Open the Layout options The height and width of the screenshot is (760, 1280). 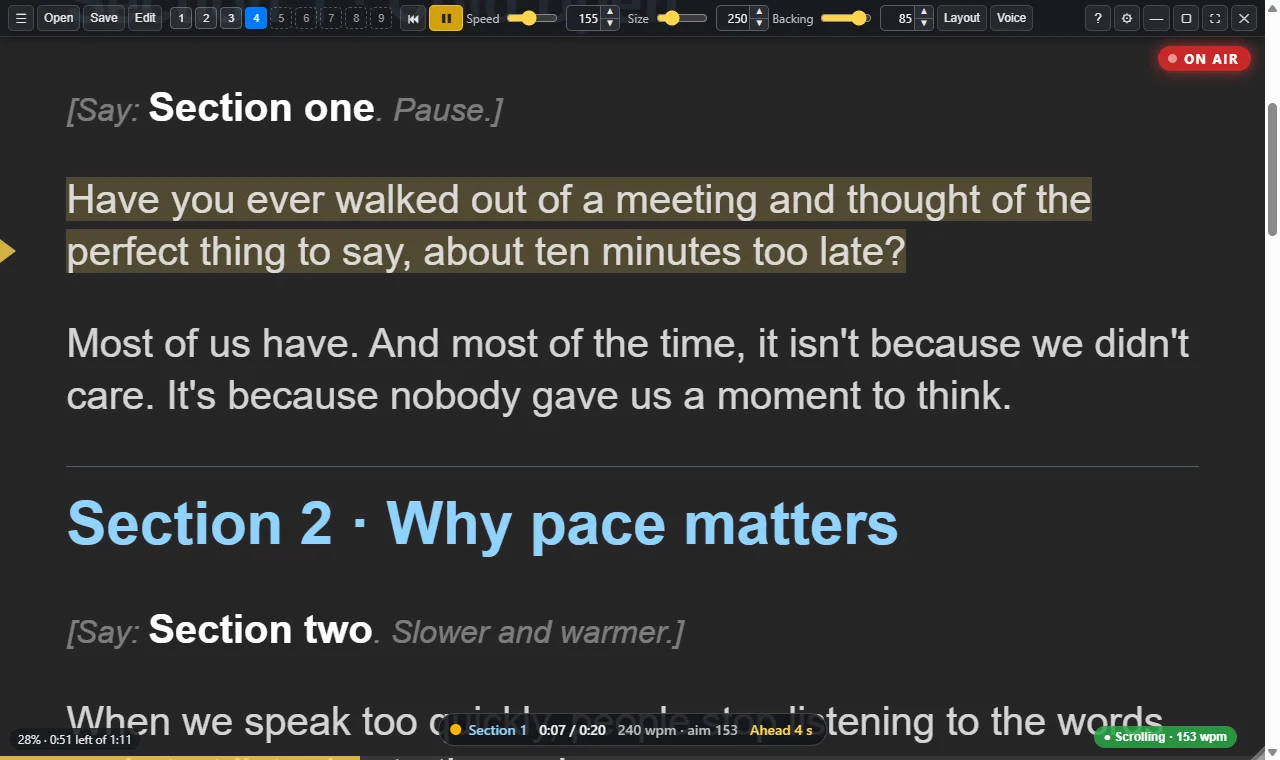pos(962,18)
